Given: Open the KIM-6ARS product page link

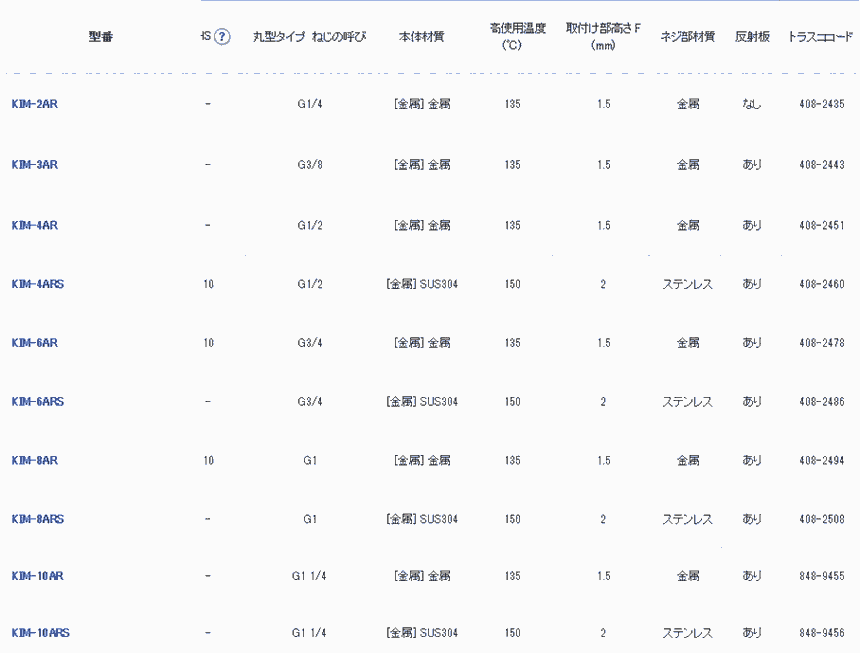Looking at the screenshot, I should point(38,402).
